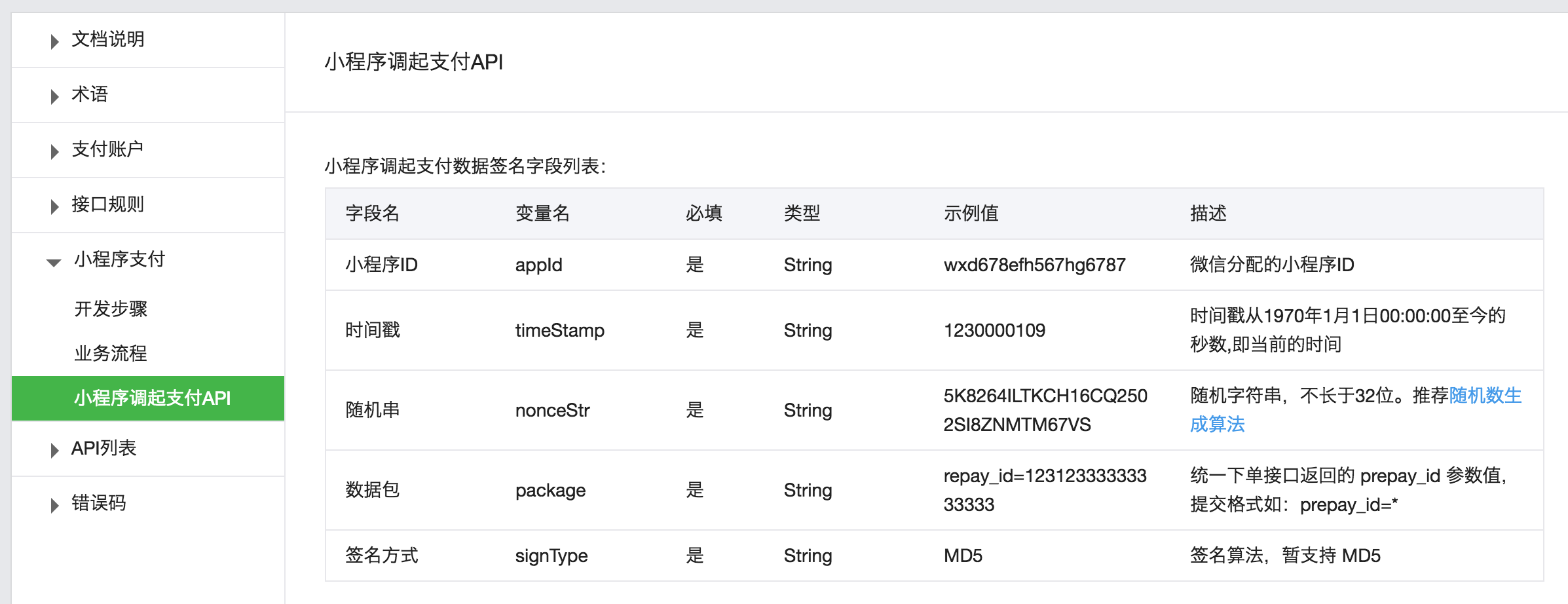Click the 接口规则 menu label
The width and height of the screenshot is (1568, 604).
click(x=107, y=204)
